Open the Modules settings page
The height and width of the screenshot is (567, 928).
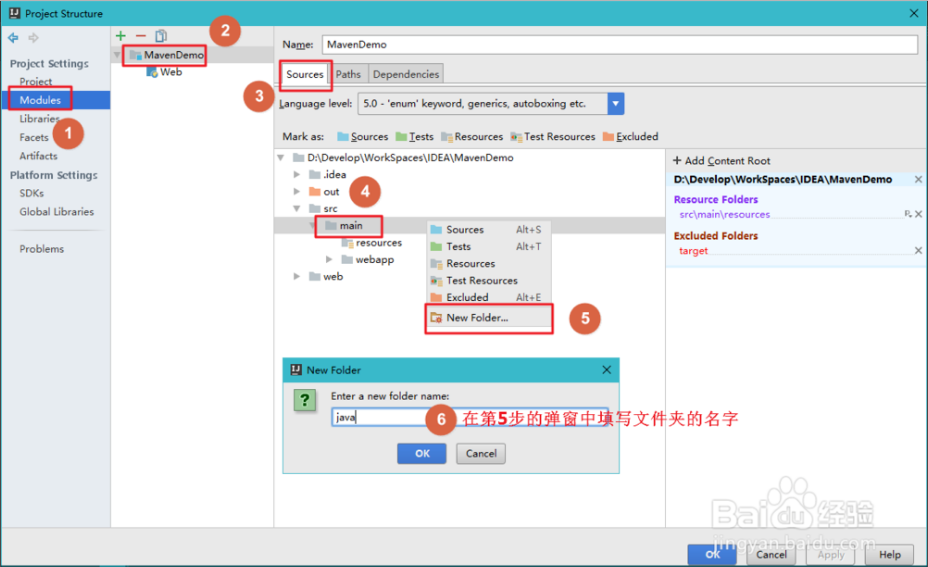click(40, 100)
